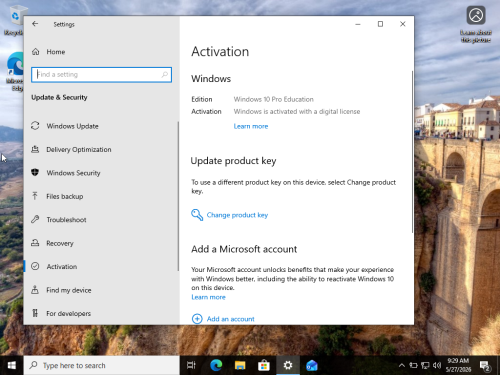The image size is (500, 375).
Task: Show hidden system tray icons chevron
Action: point(402,365)
